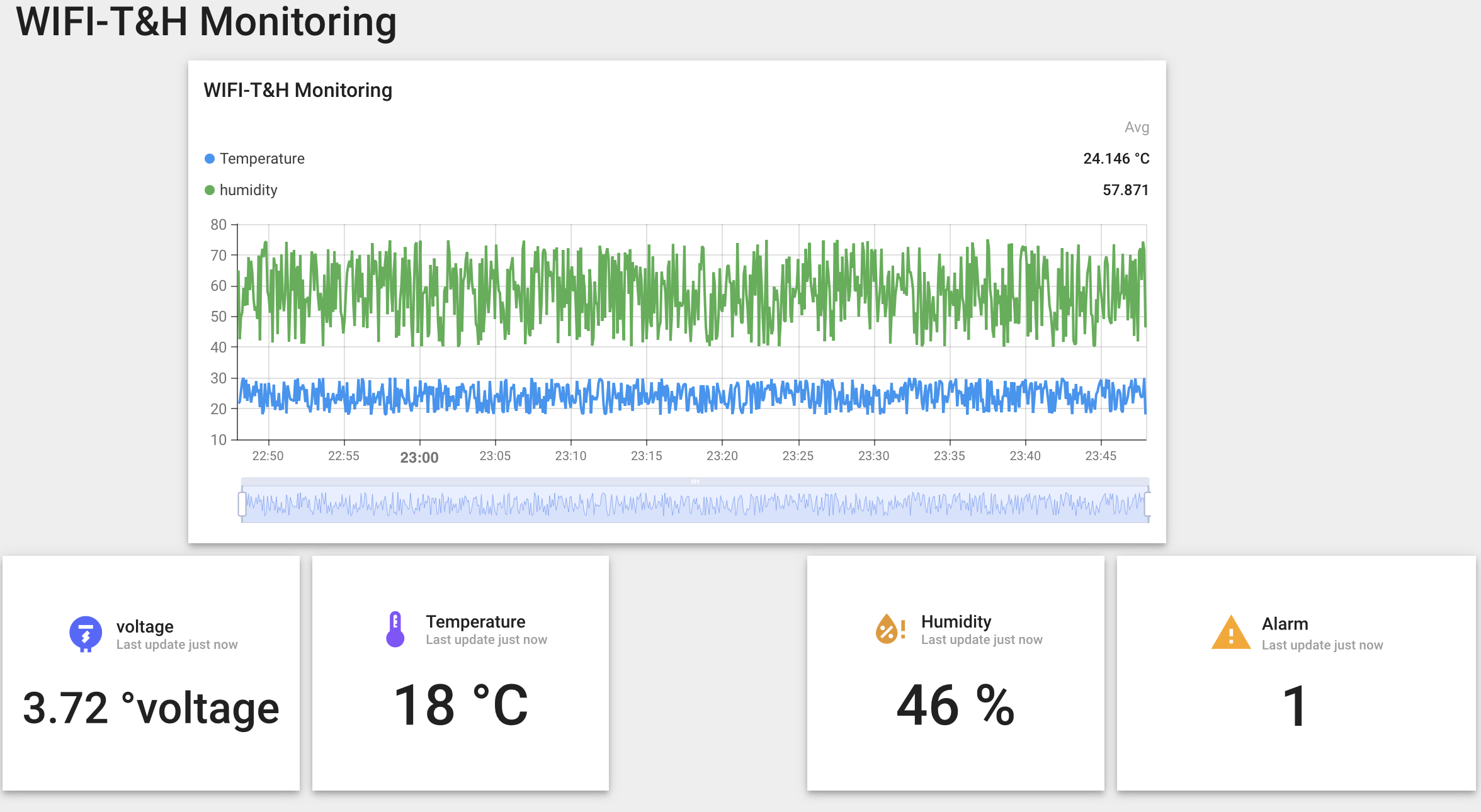The height and width of the screenshot is (812, 1481).
Task: Grab the right handle of range selector
Action: tap(1148, 504)
